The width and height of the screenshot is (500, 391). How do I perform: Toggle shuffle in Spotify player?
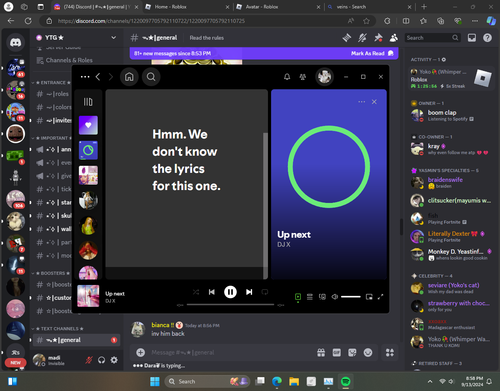click(196, 292)
